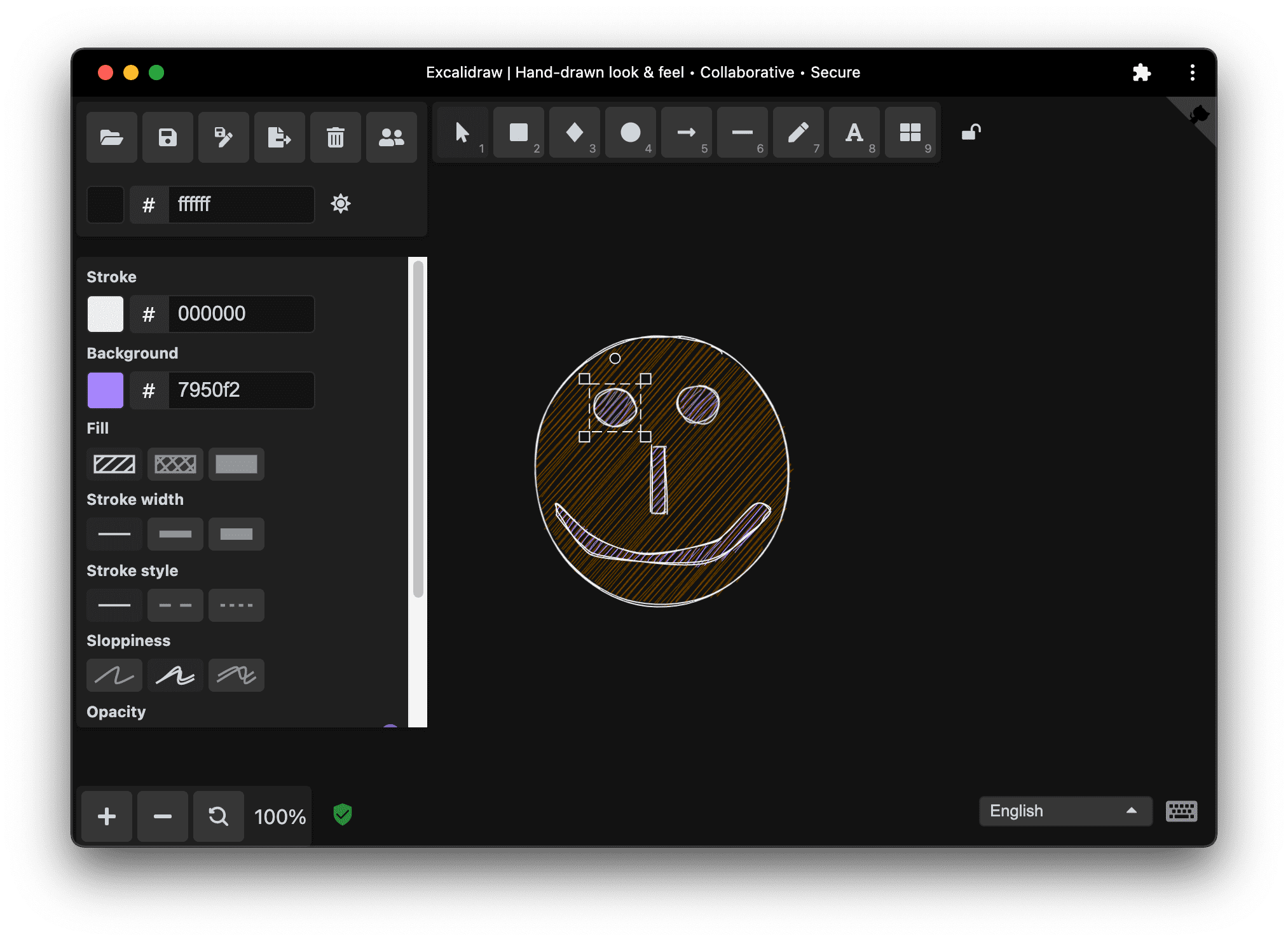Image resolution: width=1288 pixels, height=941 pixels.
Task: Click the canvas theme toggle
Action: [x=340, y=203]
